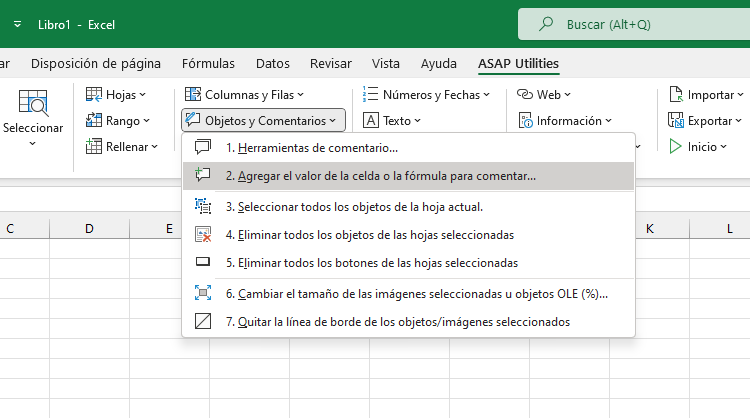
Task: Choose Cambiar el tamaño de las imágenes item
Action: (408, 294)
